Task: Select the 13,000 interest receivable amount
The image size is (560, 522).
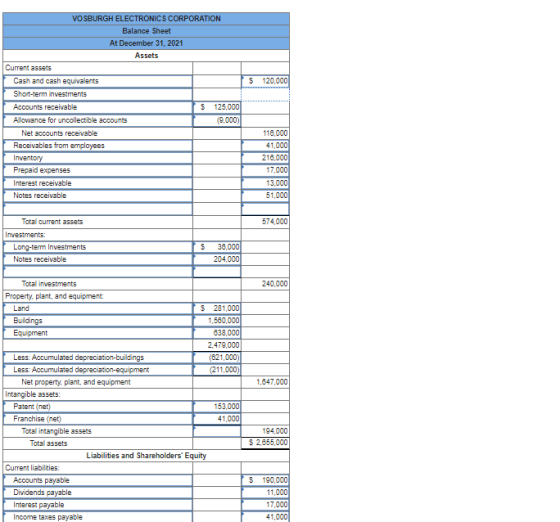Action: point(265,183)
